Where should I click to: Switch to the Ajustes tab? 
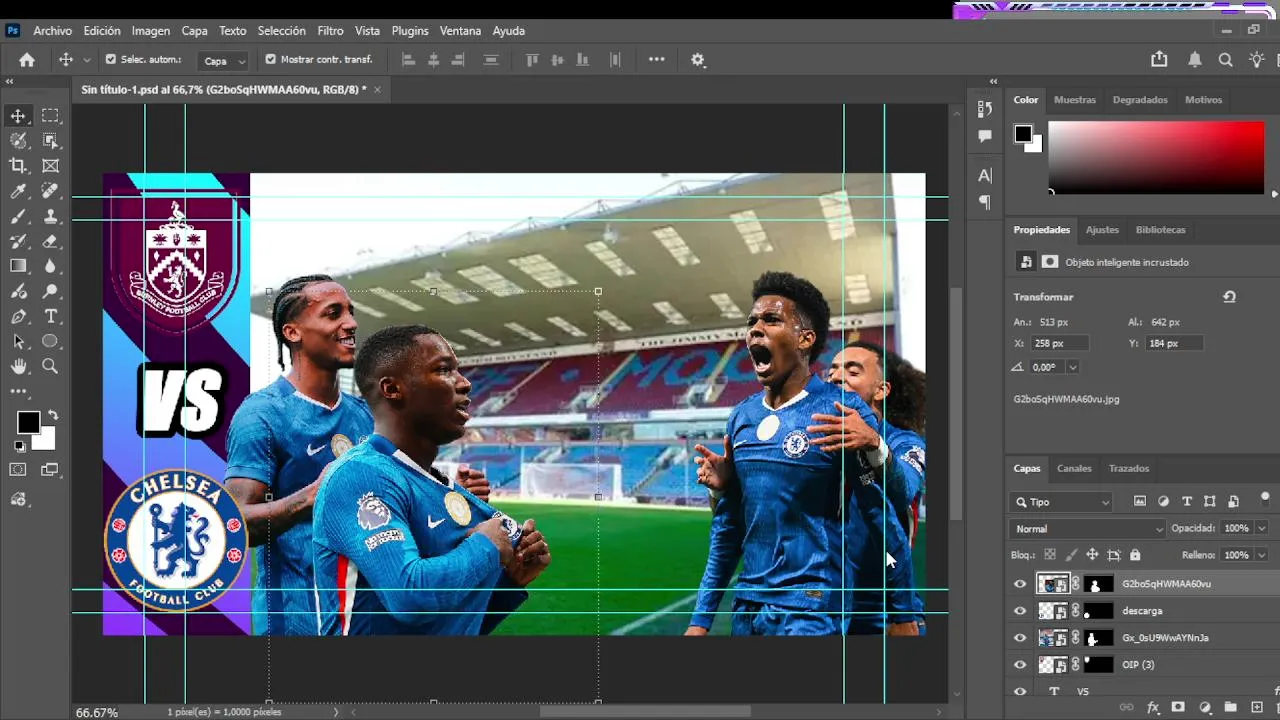[x=1102, y=230]
